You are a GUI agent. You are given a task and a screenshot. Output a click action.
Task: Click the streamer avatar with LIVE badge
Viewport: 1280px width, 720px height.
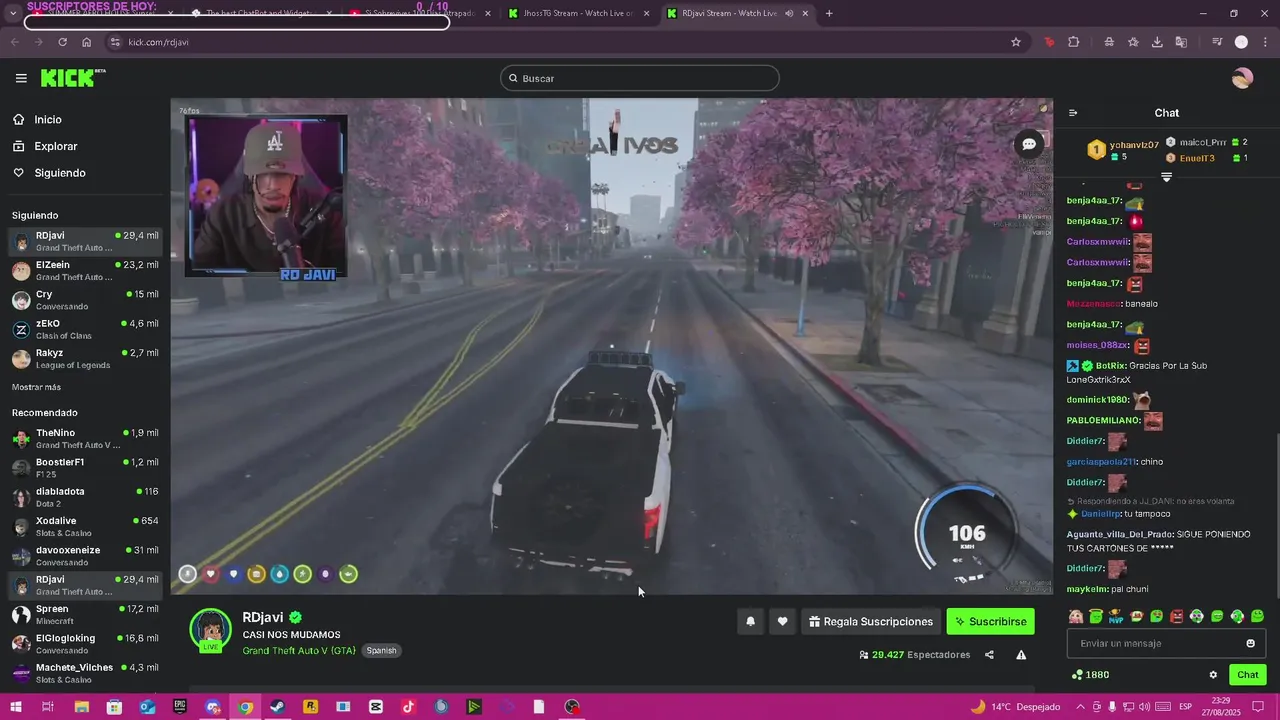pyautogui.click(x=210, y=630)
